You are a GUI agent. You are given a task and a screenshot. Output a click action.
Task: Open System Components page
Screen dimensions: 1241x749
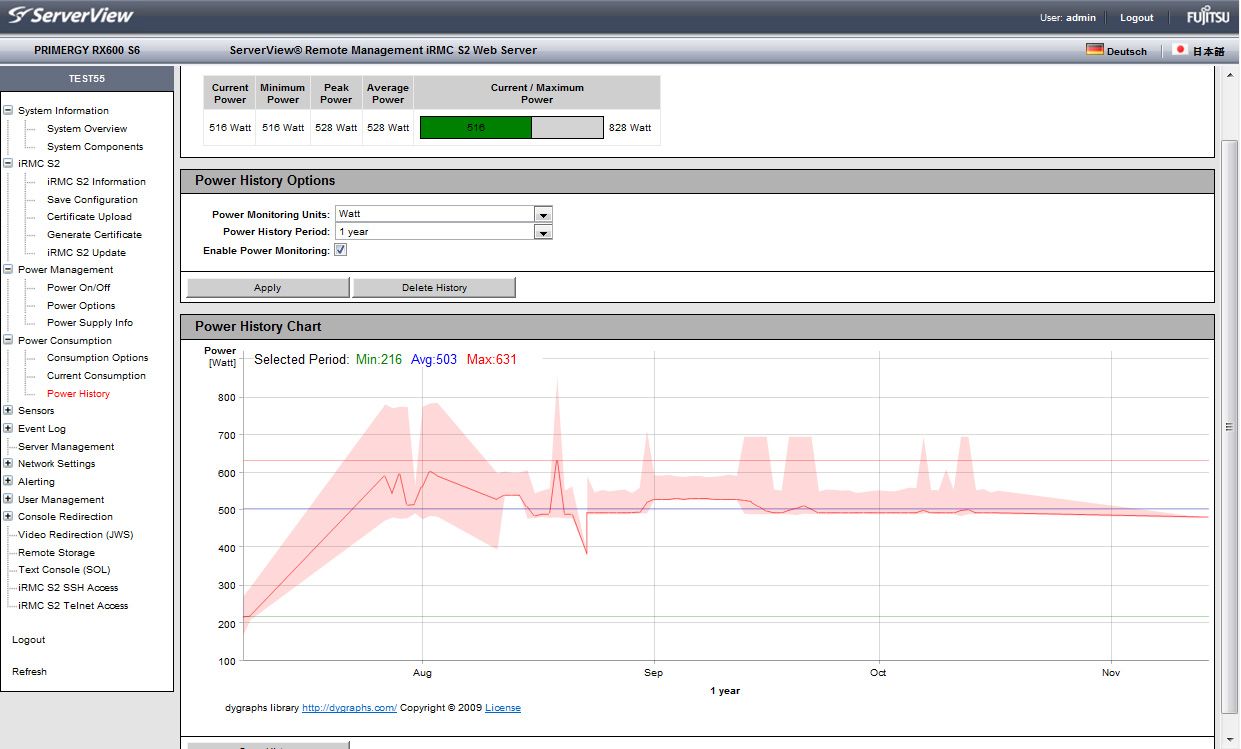point(95,147)
